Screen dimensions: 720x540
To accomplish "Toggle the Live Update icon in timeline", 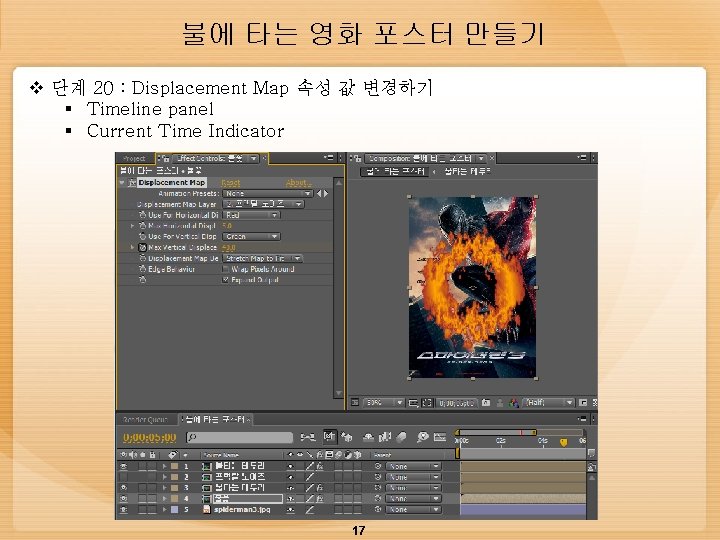I will point(330,437).
